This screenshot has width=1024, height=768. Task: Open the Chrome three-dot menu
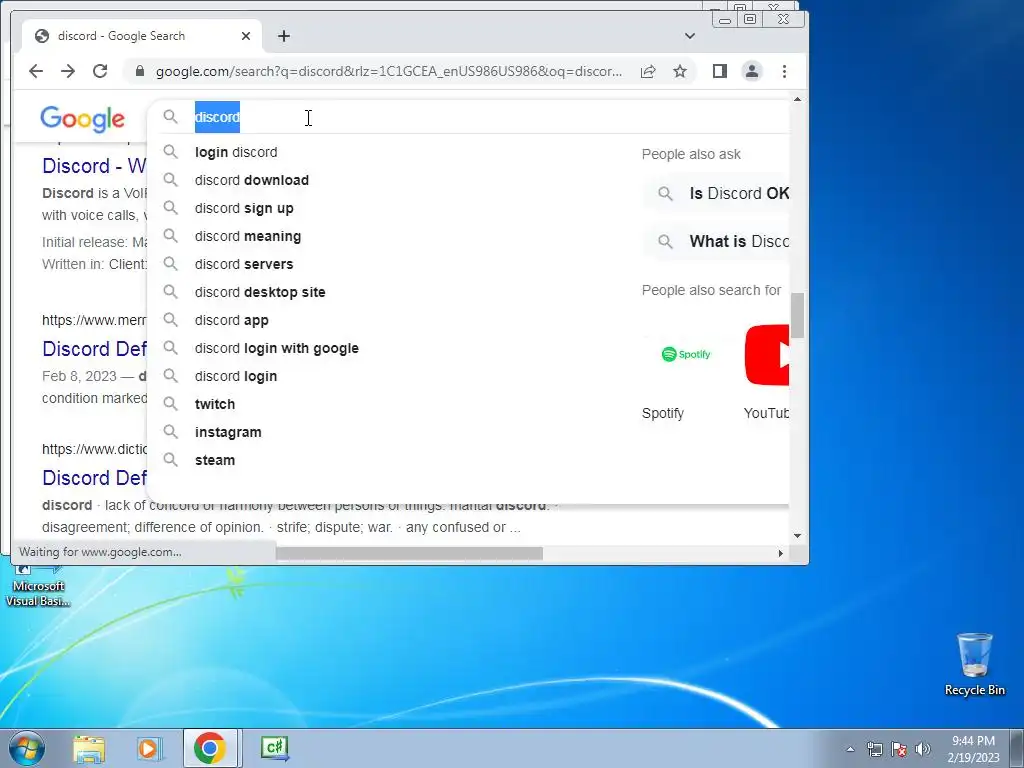click(784, 71)
